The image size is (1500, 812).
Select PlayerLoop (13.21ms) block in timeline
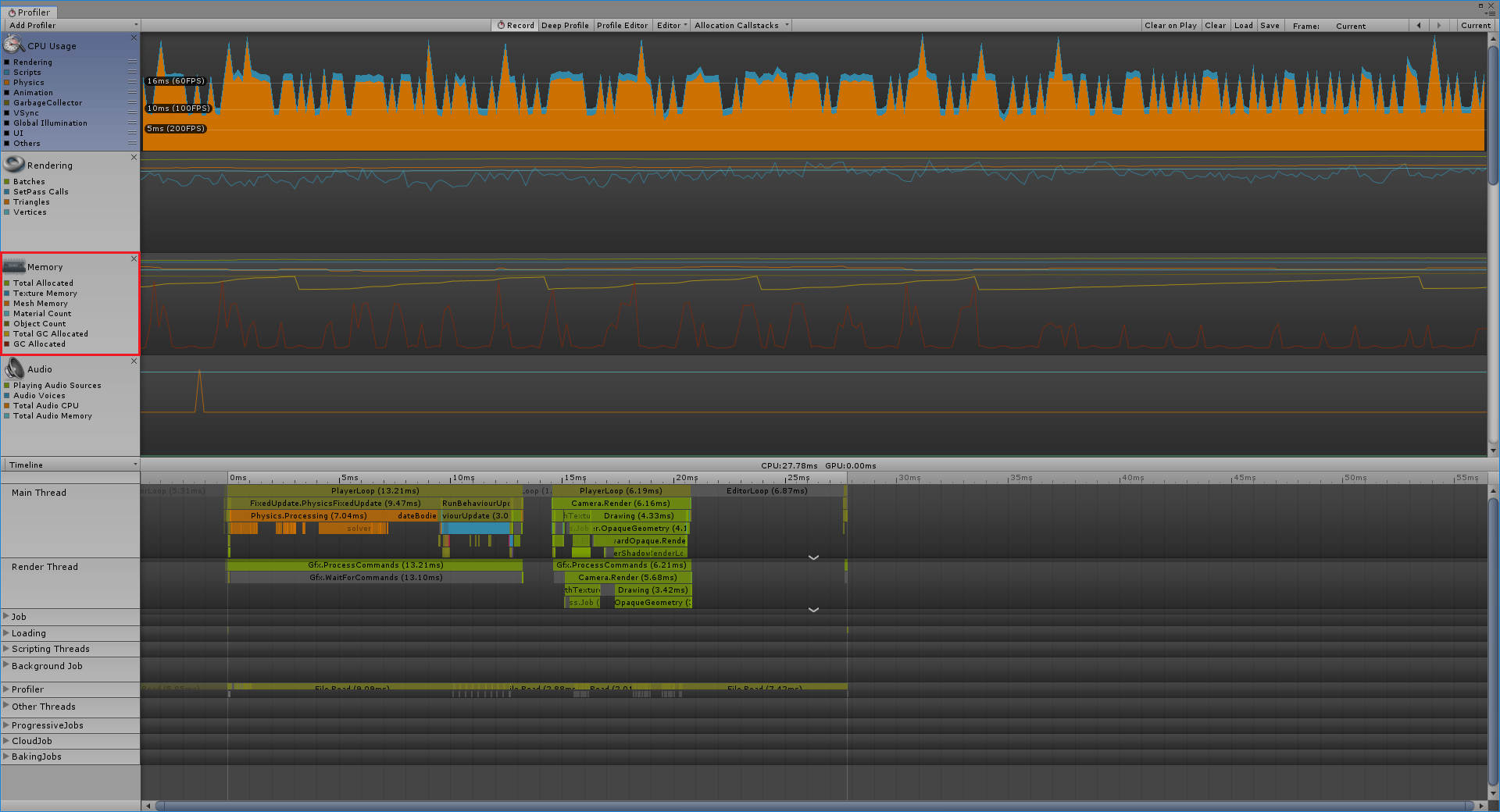click(x=374, y=491)
